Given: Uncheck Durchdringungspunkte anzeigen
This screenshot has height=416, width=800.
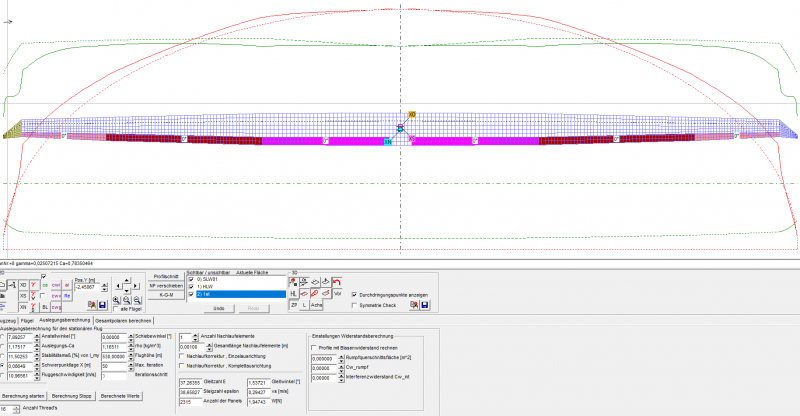Looking at the screenshot, I should 354,295.
